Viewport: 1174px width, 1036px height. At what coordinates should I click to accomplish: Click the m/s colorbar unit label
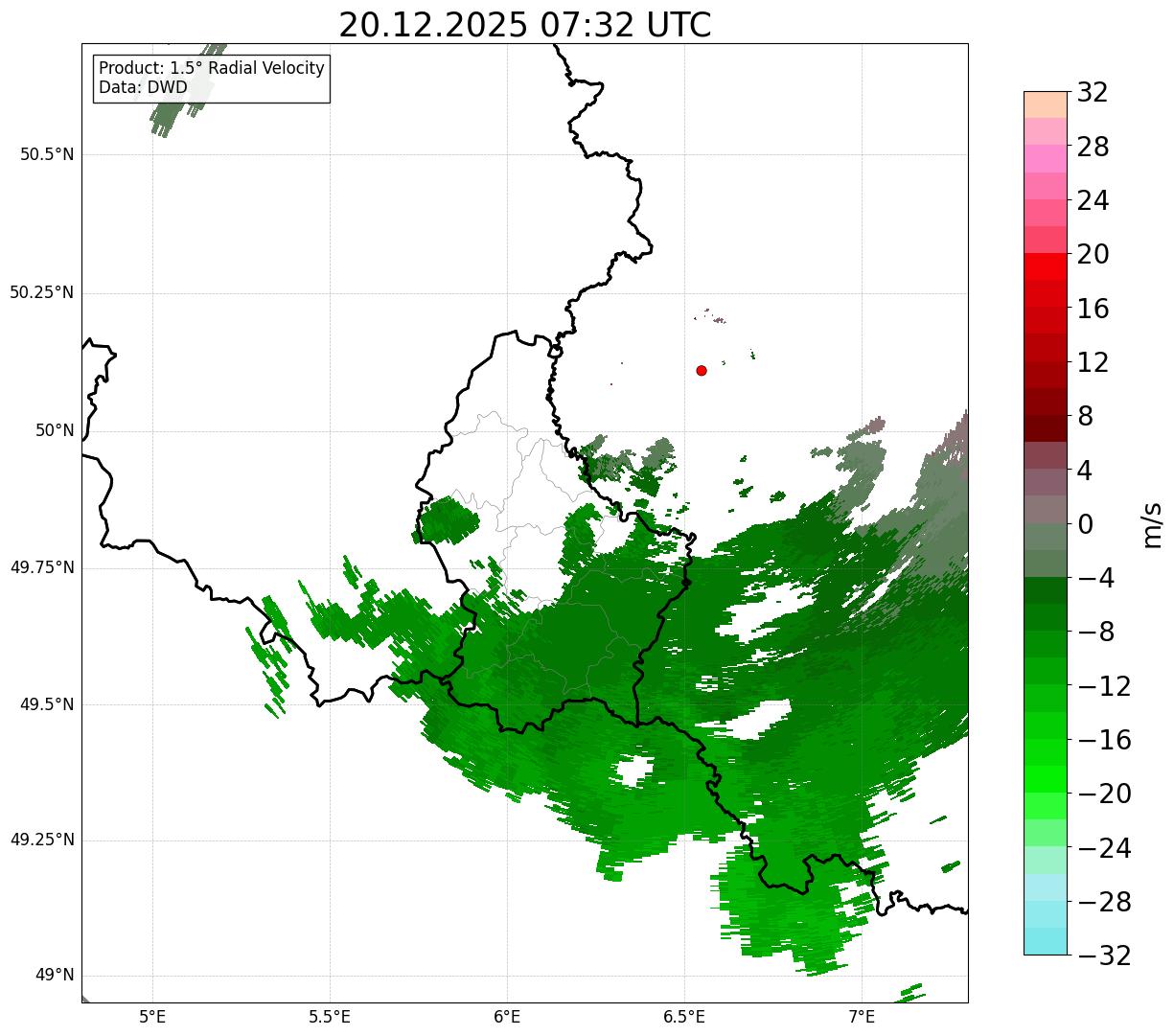pyautogui.click(x=1152, y=523)
